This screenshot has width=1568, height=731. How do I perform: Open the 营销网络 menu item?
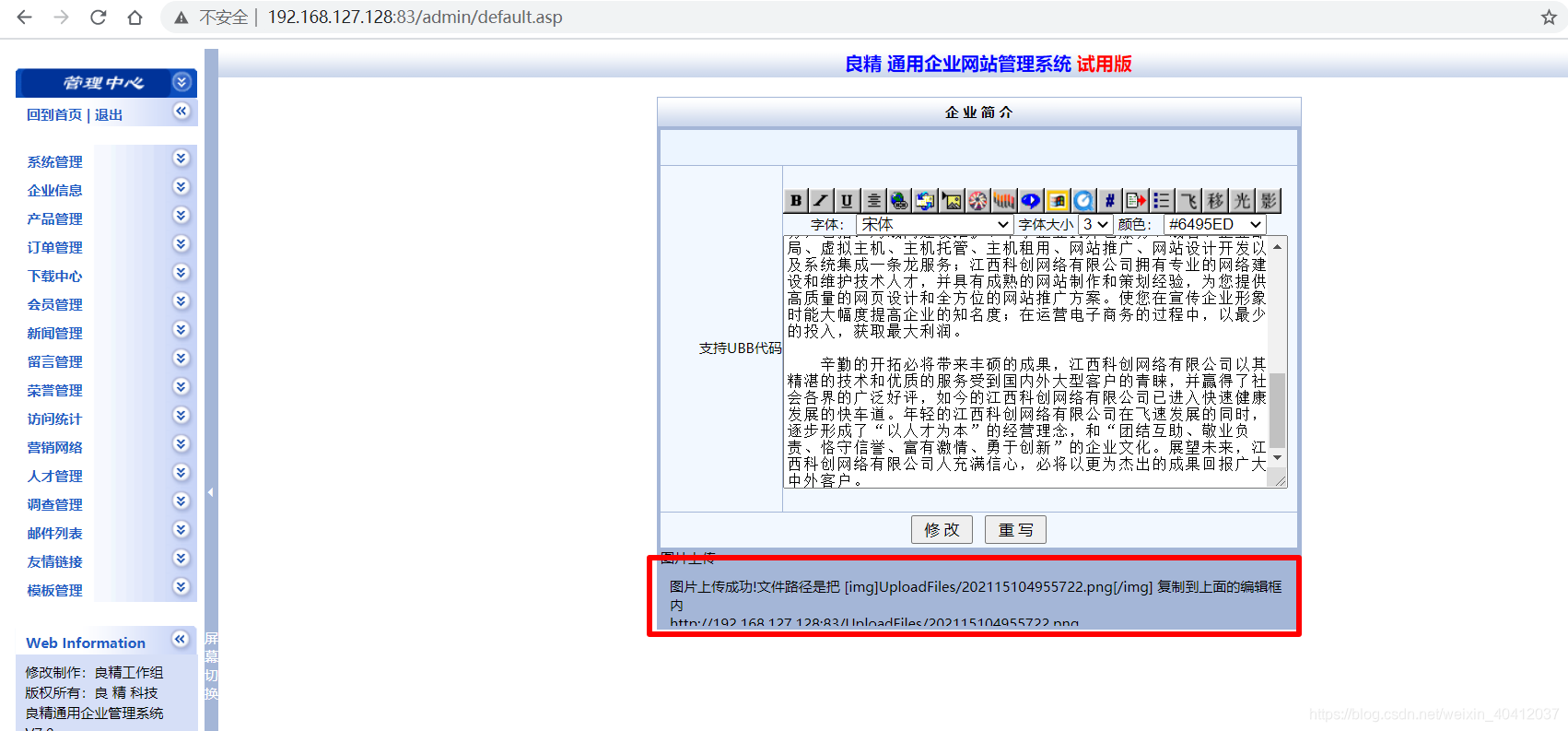[55, 448]
